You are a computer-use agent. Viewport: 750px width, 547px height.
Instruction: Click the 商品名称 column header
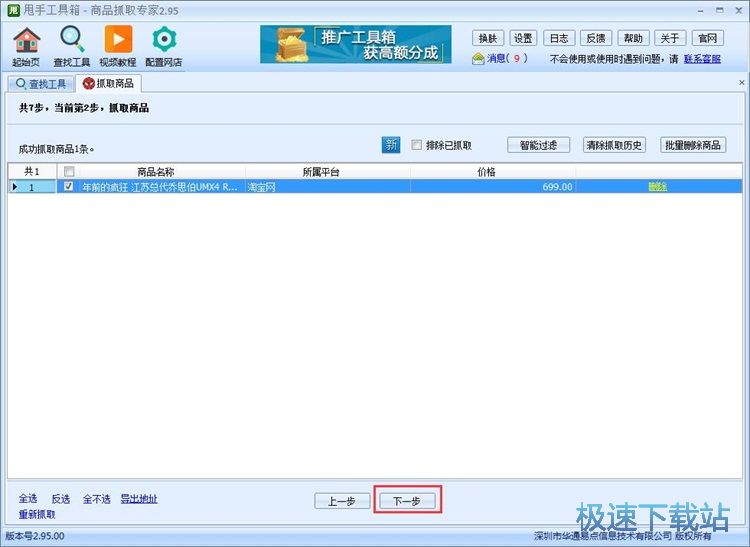pos(156,172)
